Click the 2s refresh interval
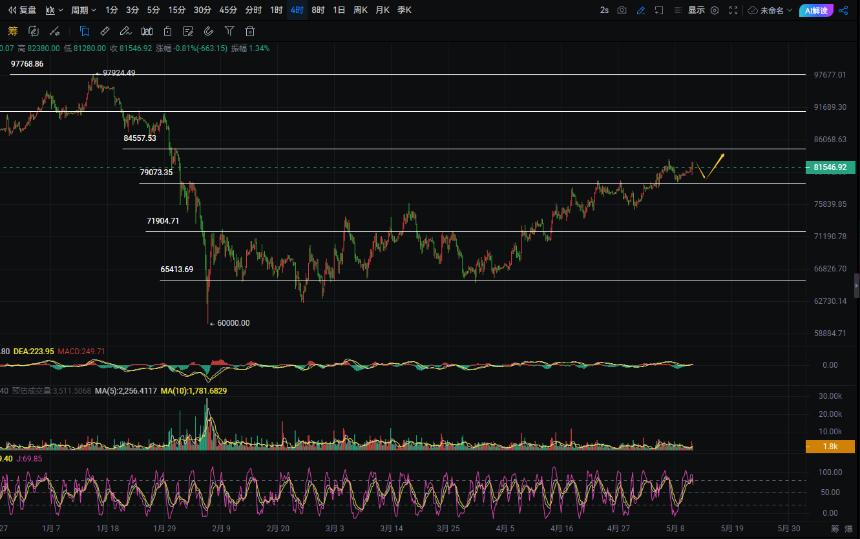Image resolution: width=860 pixels, height=539 pixels. (x=604, y=10)
